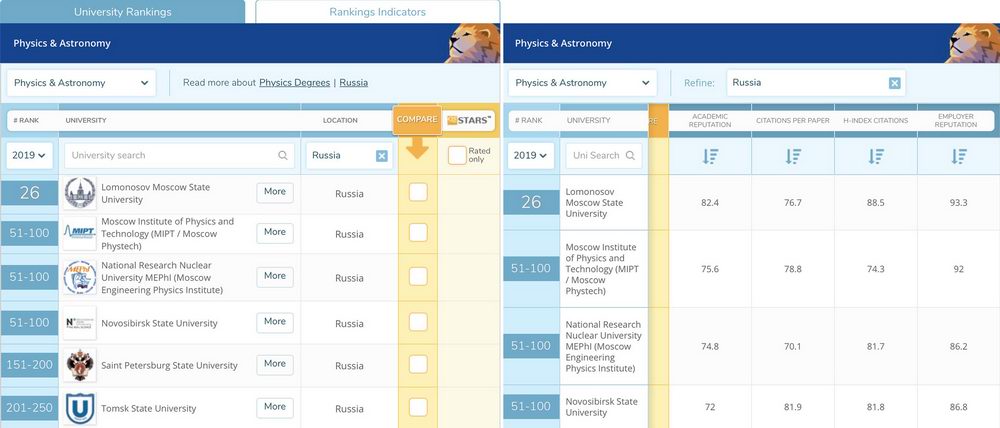Click the Compare column header button
Image resolution: width=1000 pixels, height=428 pixels.
point(417,120)
